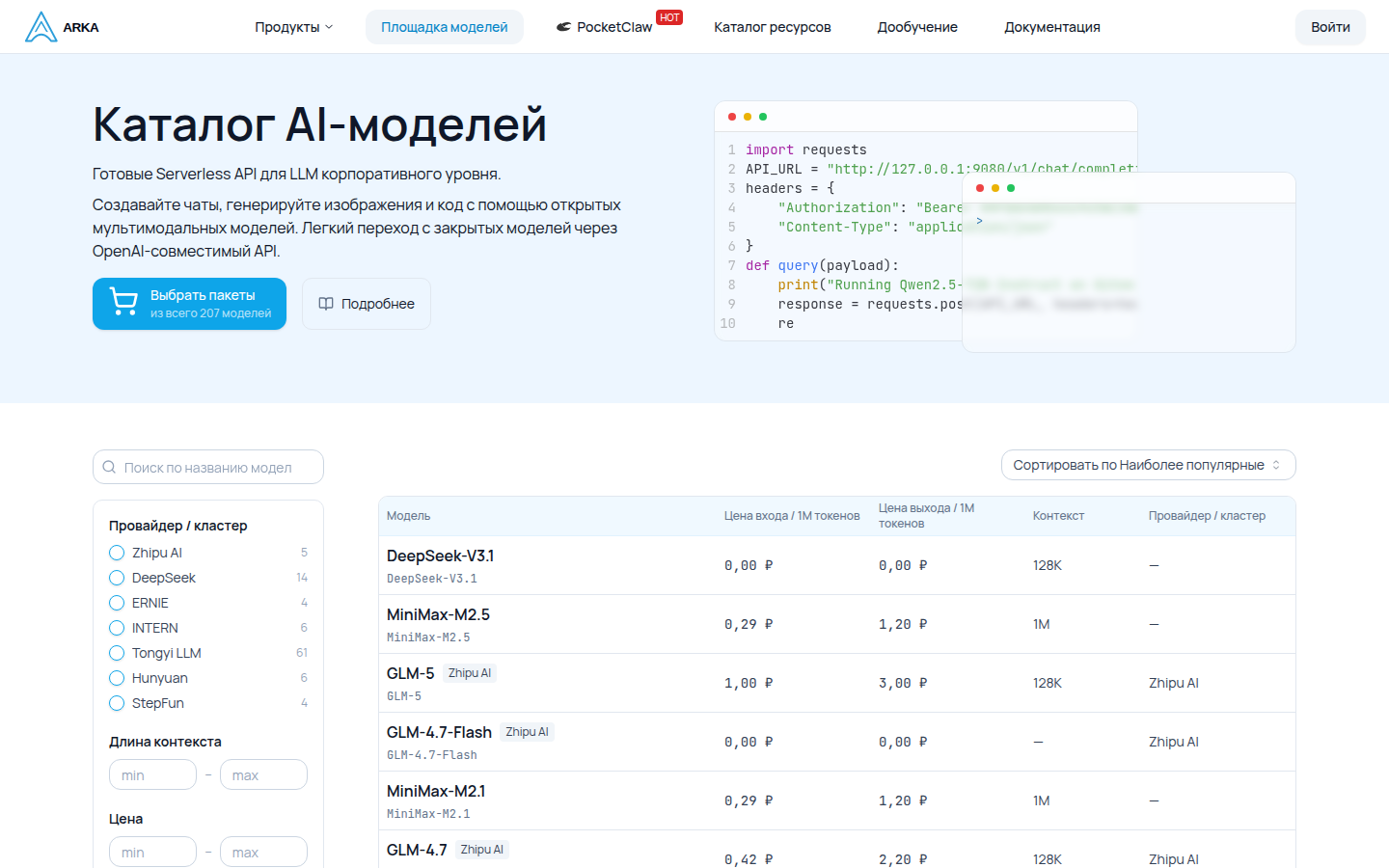Click the 128K context of DeepSeek-V3.1

tap(1048, 565)
